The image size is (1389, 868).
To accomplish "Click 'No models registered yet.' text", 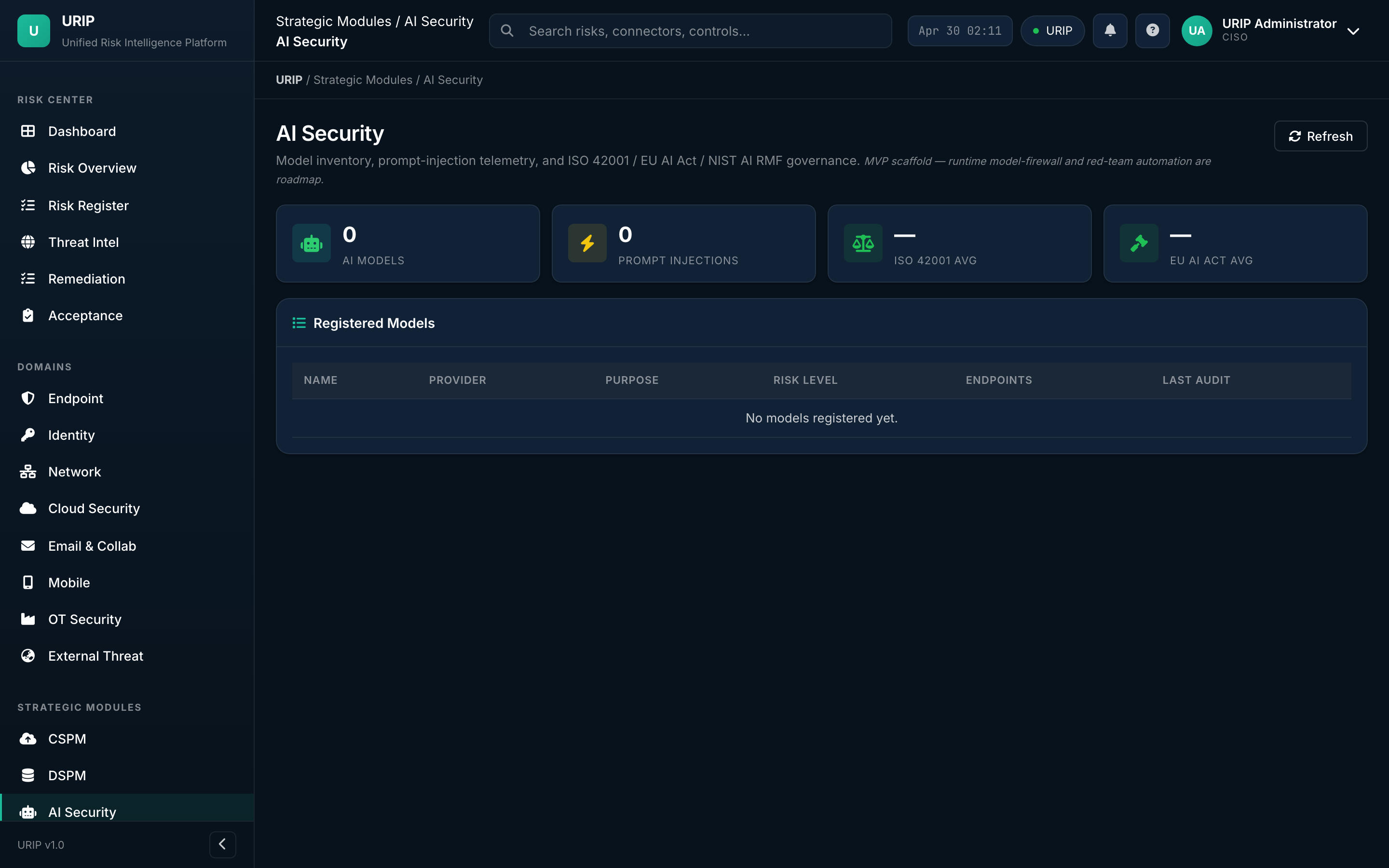I will tap(821, 418).
